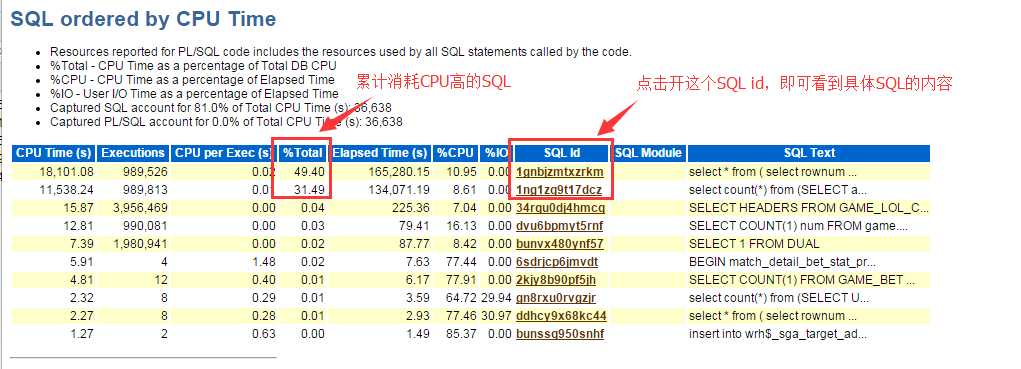Screen dimensions: 1021x369
Task: Click the bunssq950snhf SQL Id link
Action: (559, 334)
